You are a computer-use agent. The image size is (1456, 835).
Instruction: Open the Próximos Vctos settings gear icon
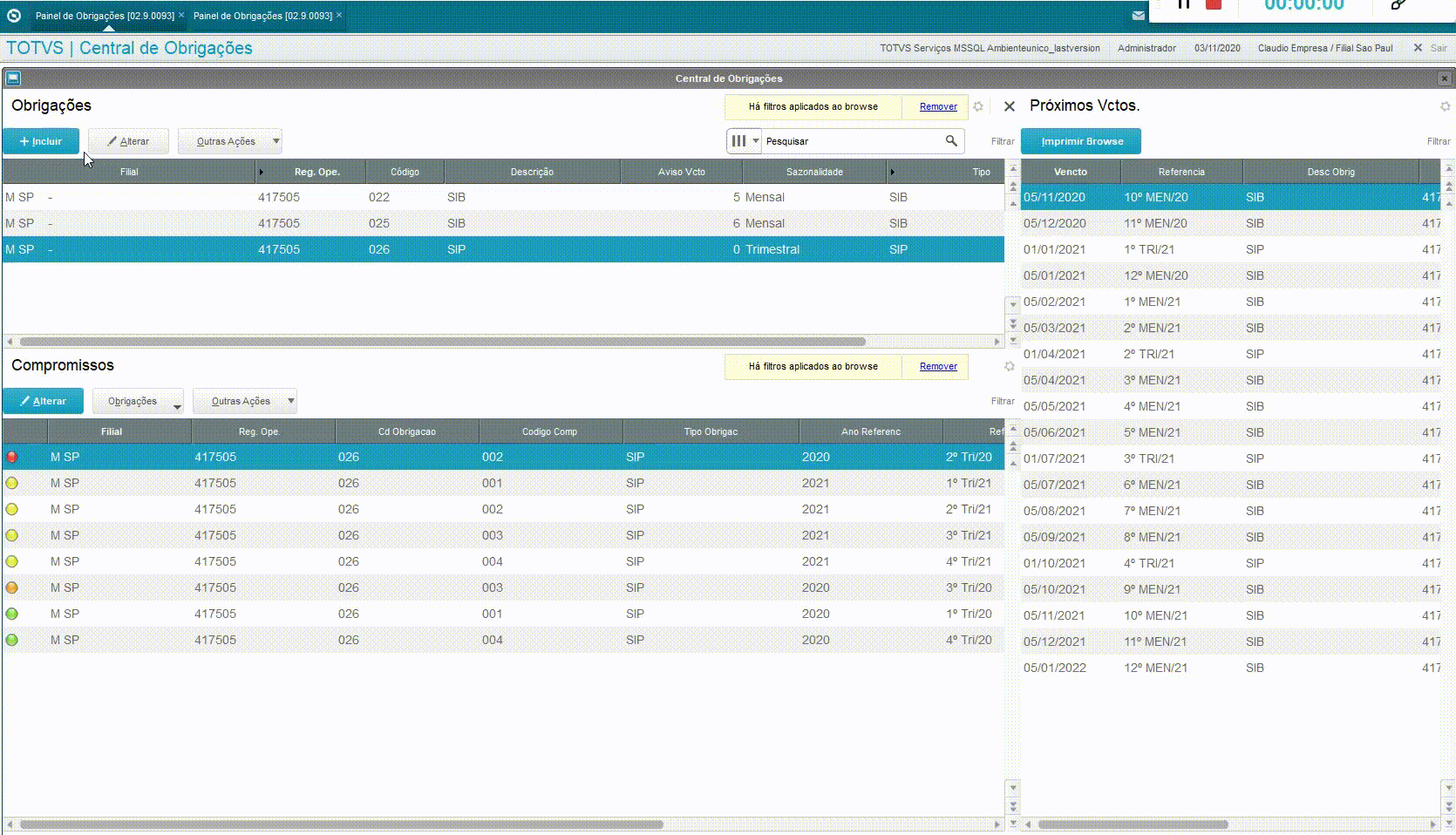(x=1446, y=106)
